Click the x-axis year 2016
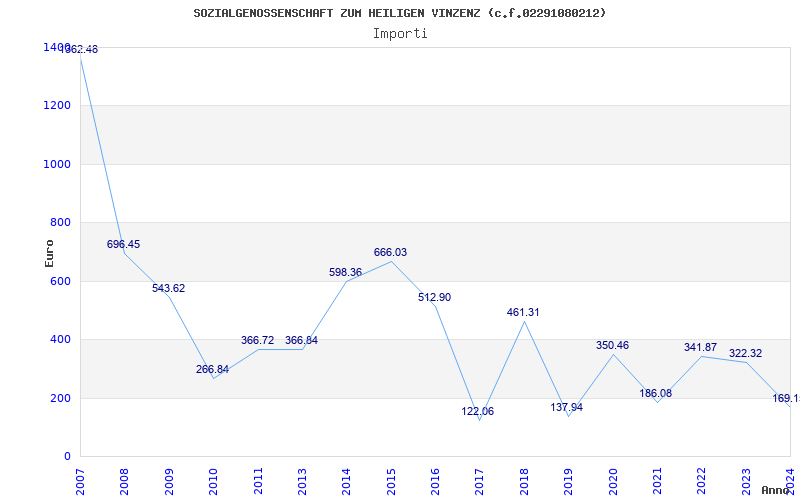The width and height of the screenshot is (800, 500). 436,482
